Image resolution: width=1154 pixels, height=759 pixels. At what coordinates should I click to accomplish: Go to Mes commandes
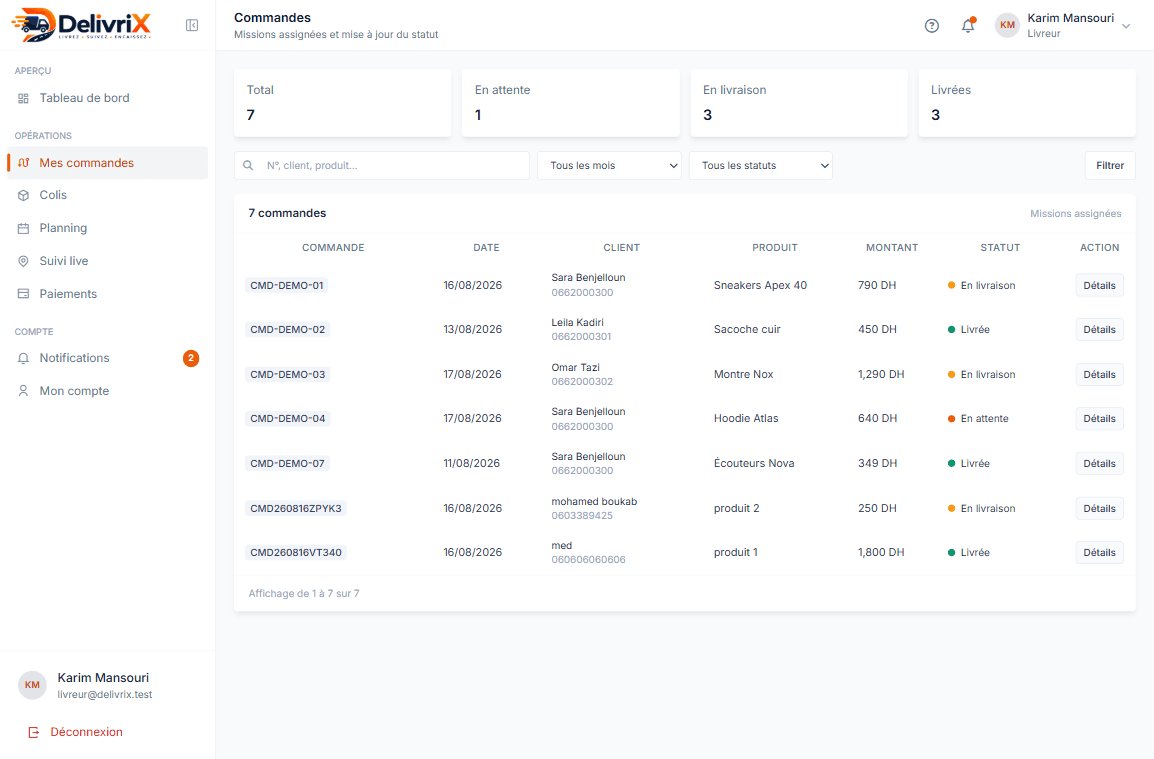coord(107,163)
